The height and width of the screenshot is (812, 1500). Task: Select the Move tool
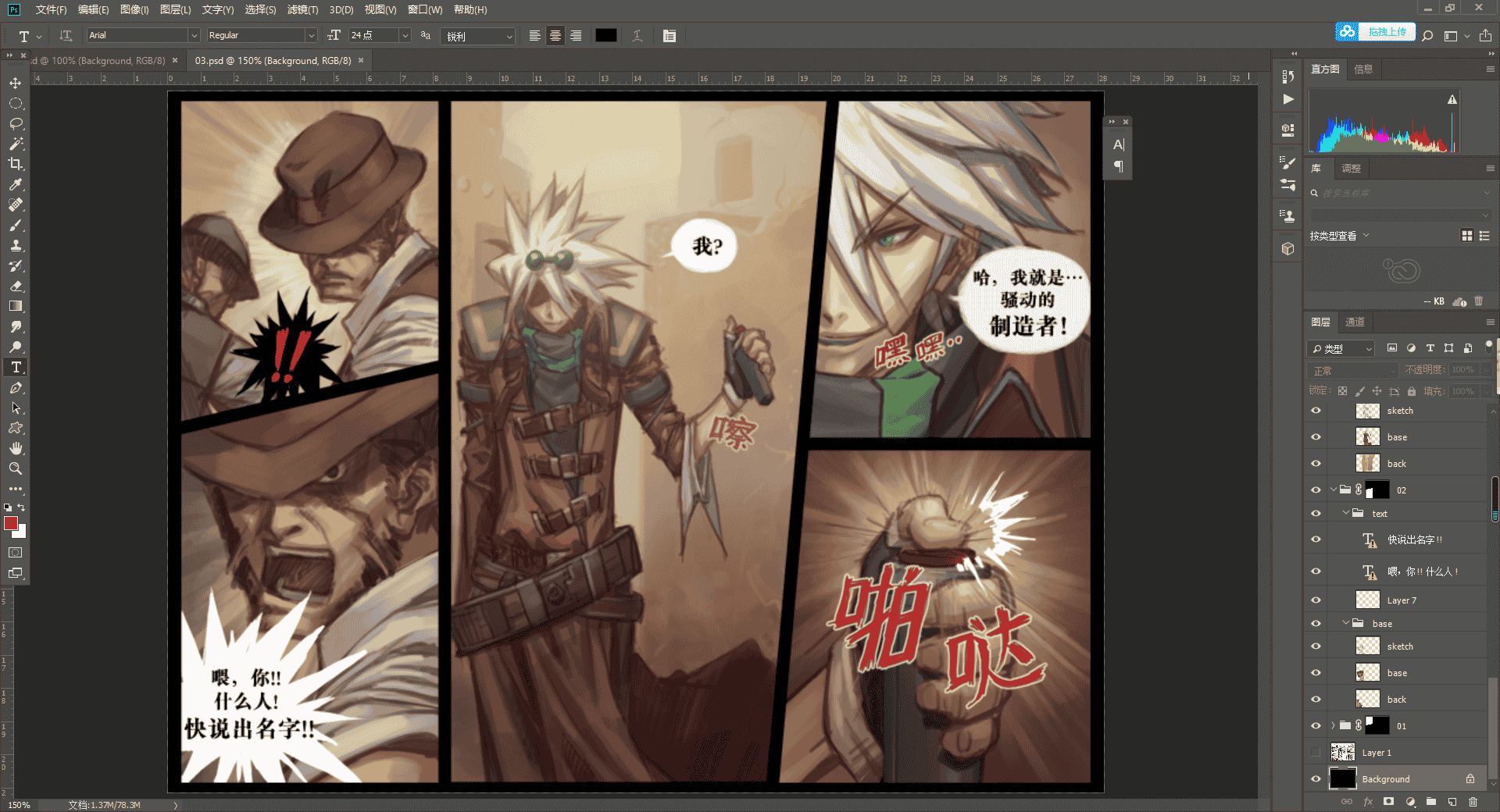click(16, 83)
